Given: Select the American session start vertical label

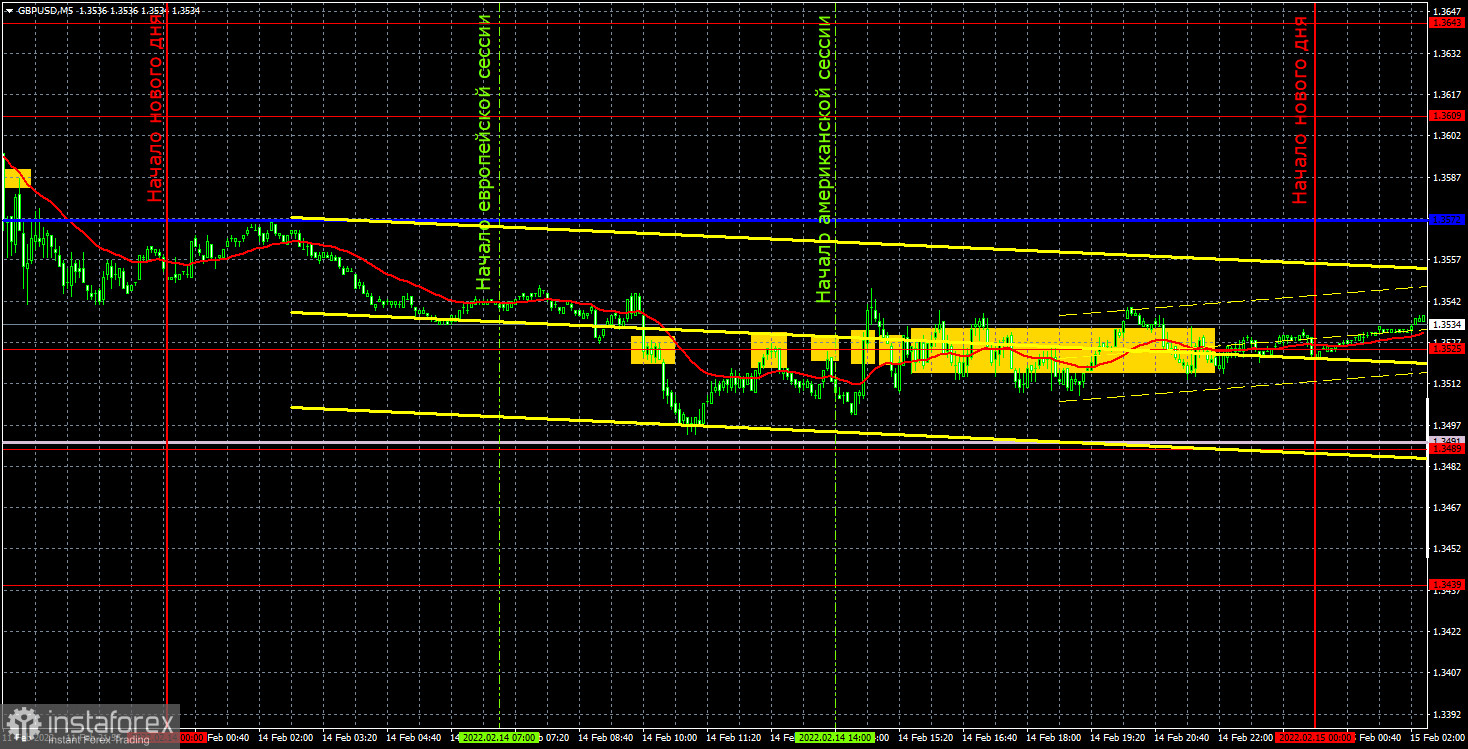Looking at the screenshot, I should pyautogui.click(x=824, y=159).
